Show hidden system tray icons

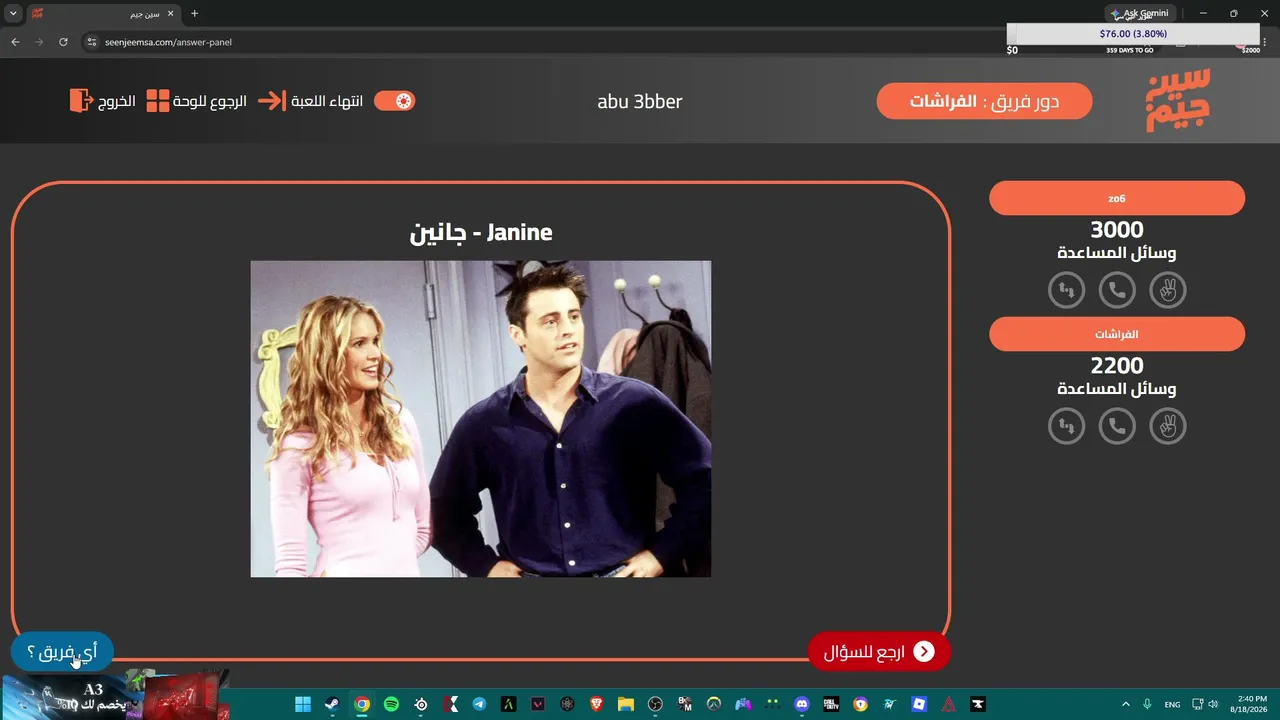click(x=1126, y=704)
